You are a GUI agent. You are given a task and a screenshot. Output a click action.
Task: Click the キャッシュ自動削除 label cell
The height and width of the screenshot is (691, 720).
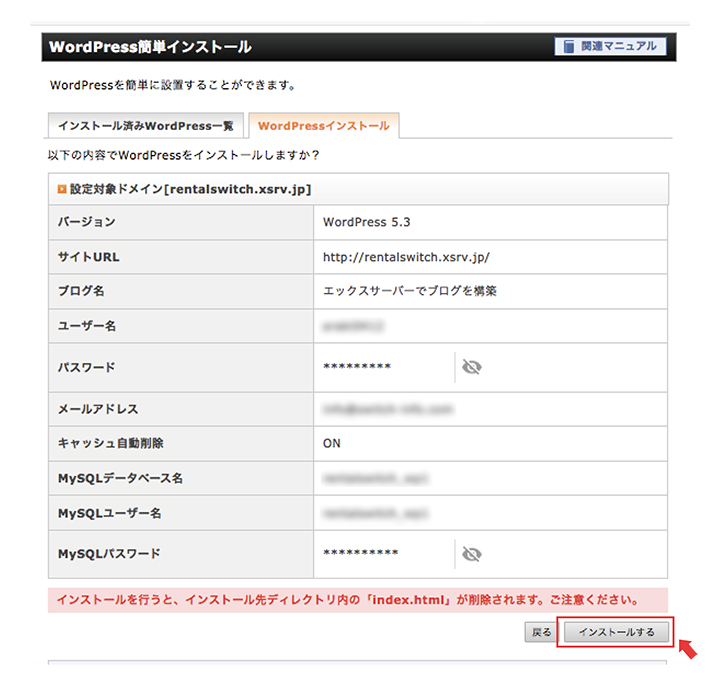tap(181, 444)
